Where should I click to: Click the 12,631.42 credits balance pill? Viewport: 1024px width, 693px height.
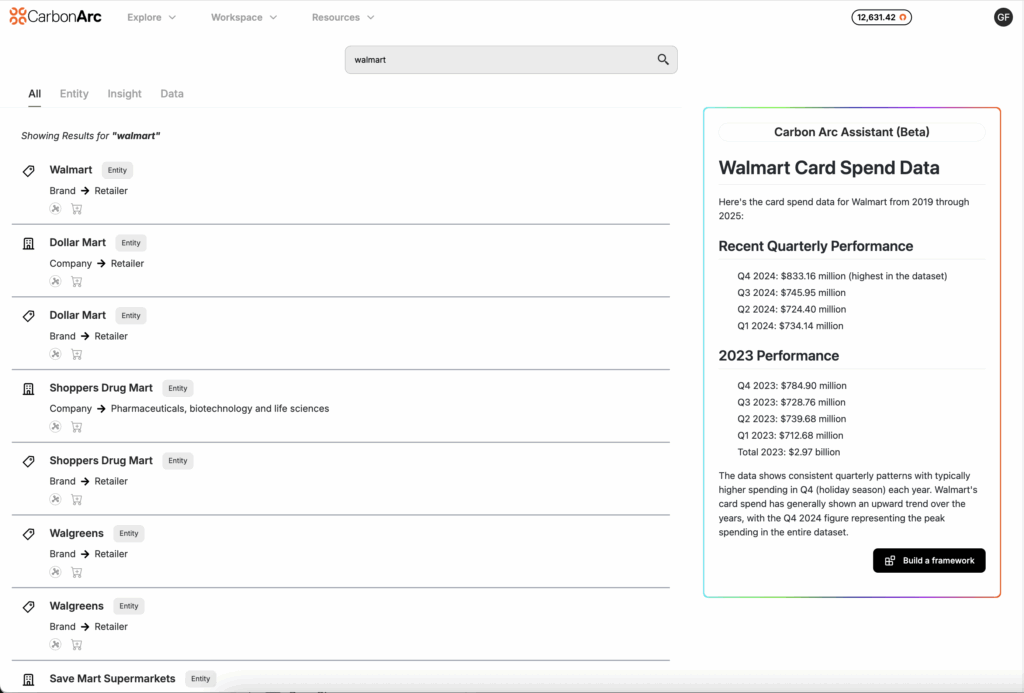881,17
